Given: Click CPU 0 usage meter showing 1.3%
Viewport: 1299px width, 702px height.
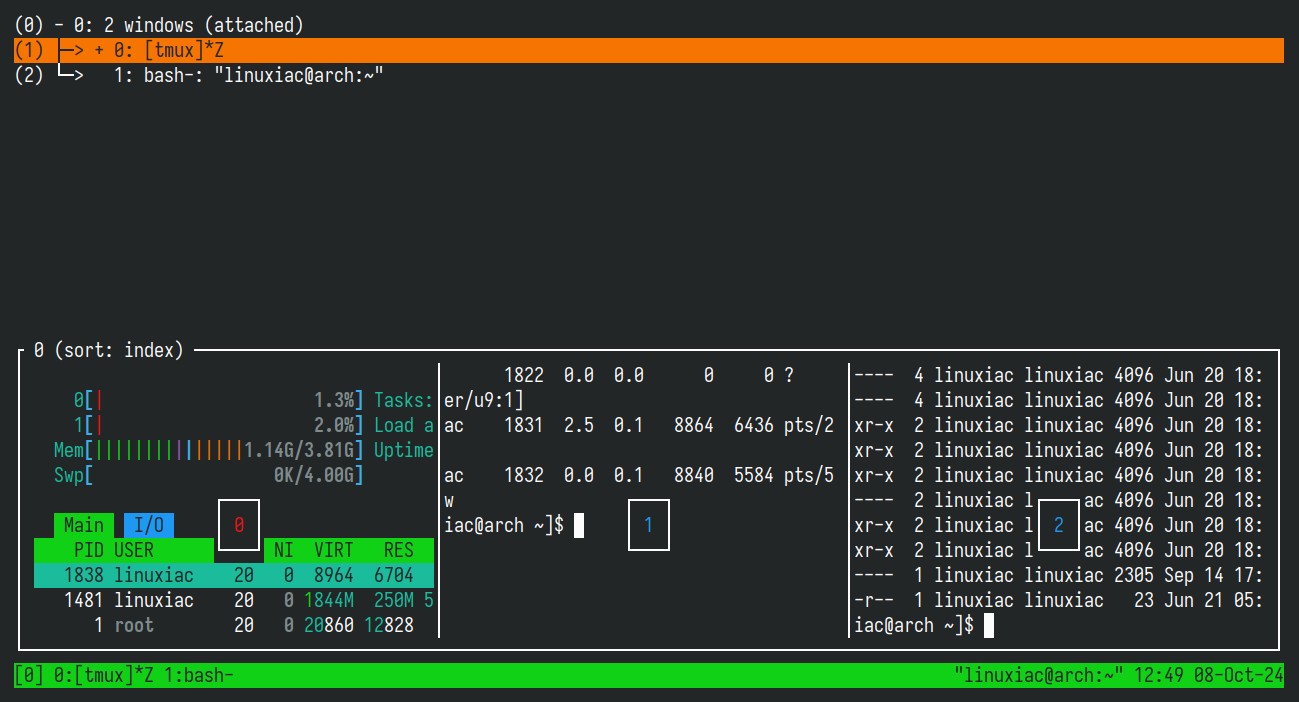Looking at the screenshot, I should (219, 400).
